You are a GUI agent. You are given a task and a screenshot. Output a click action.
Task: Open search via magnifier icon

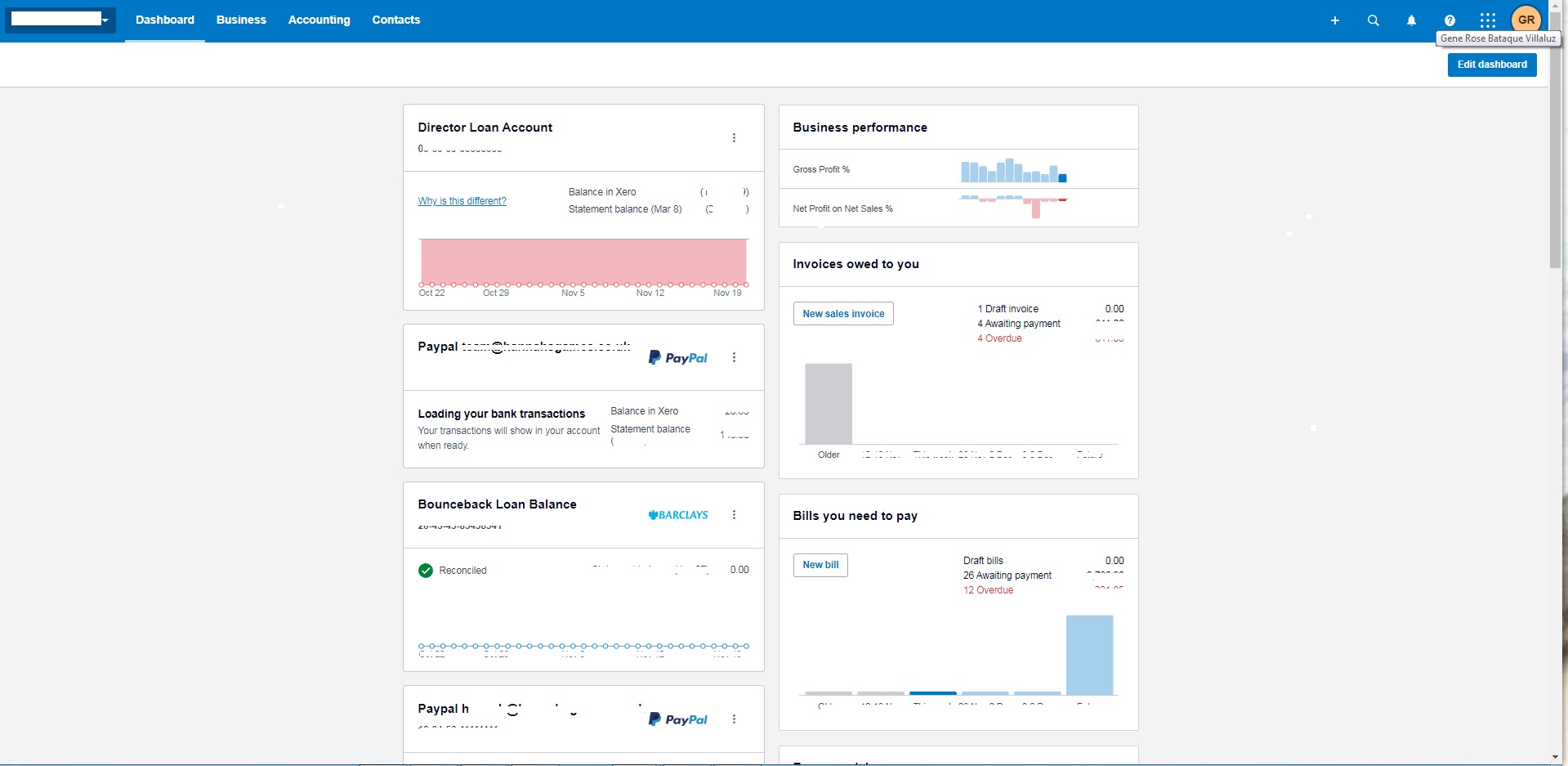click(1374, 20)
